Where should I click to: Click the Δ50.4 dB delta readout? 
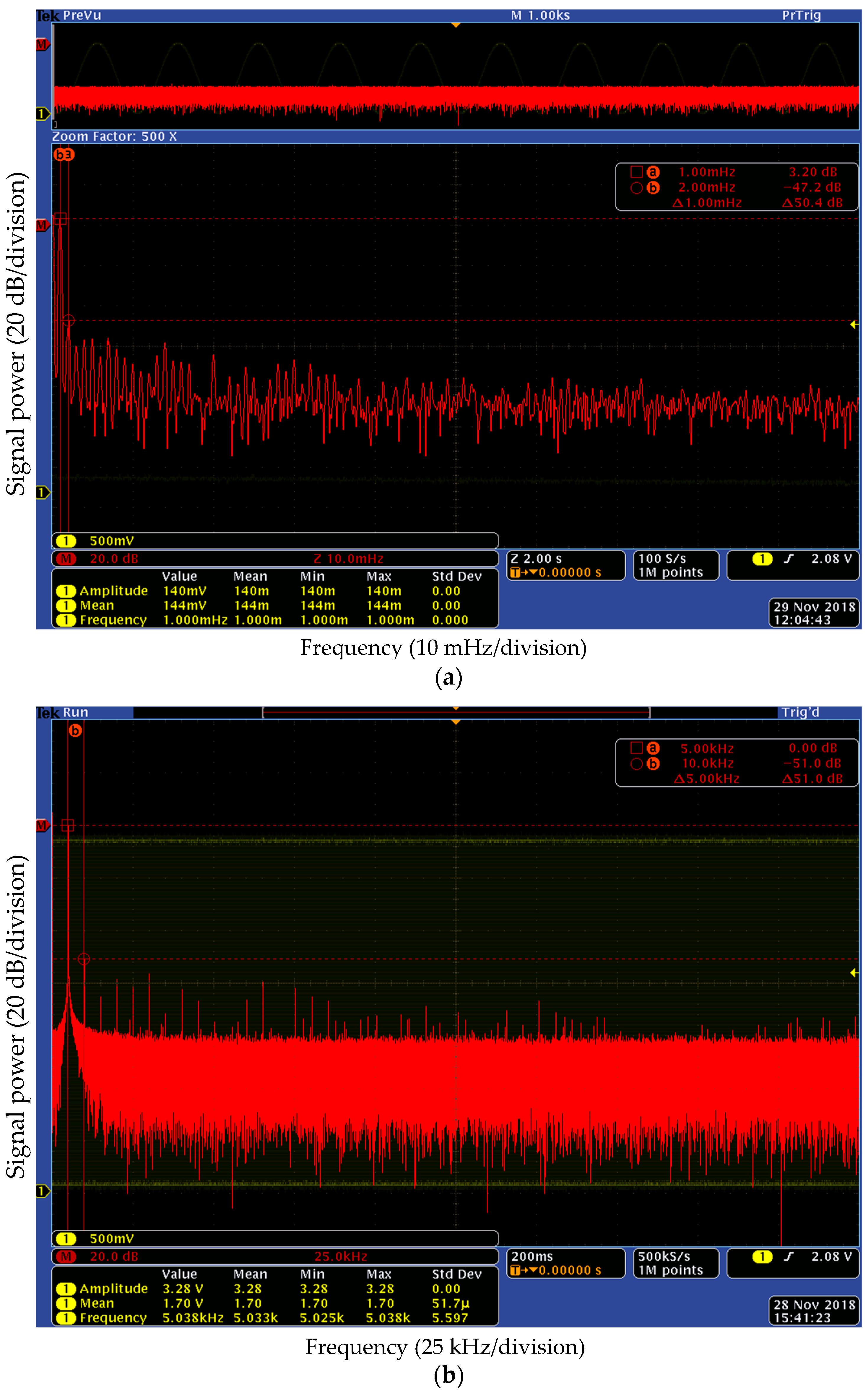coord(812,203)
